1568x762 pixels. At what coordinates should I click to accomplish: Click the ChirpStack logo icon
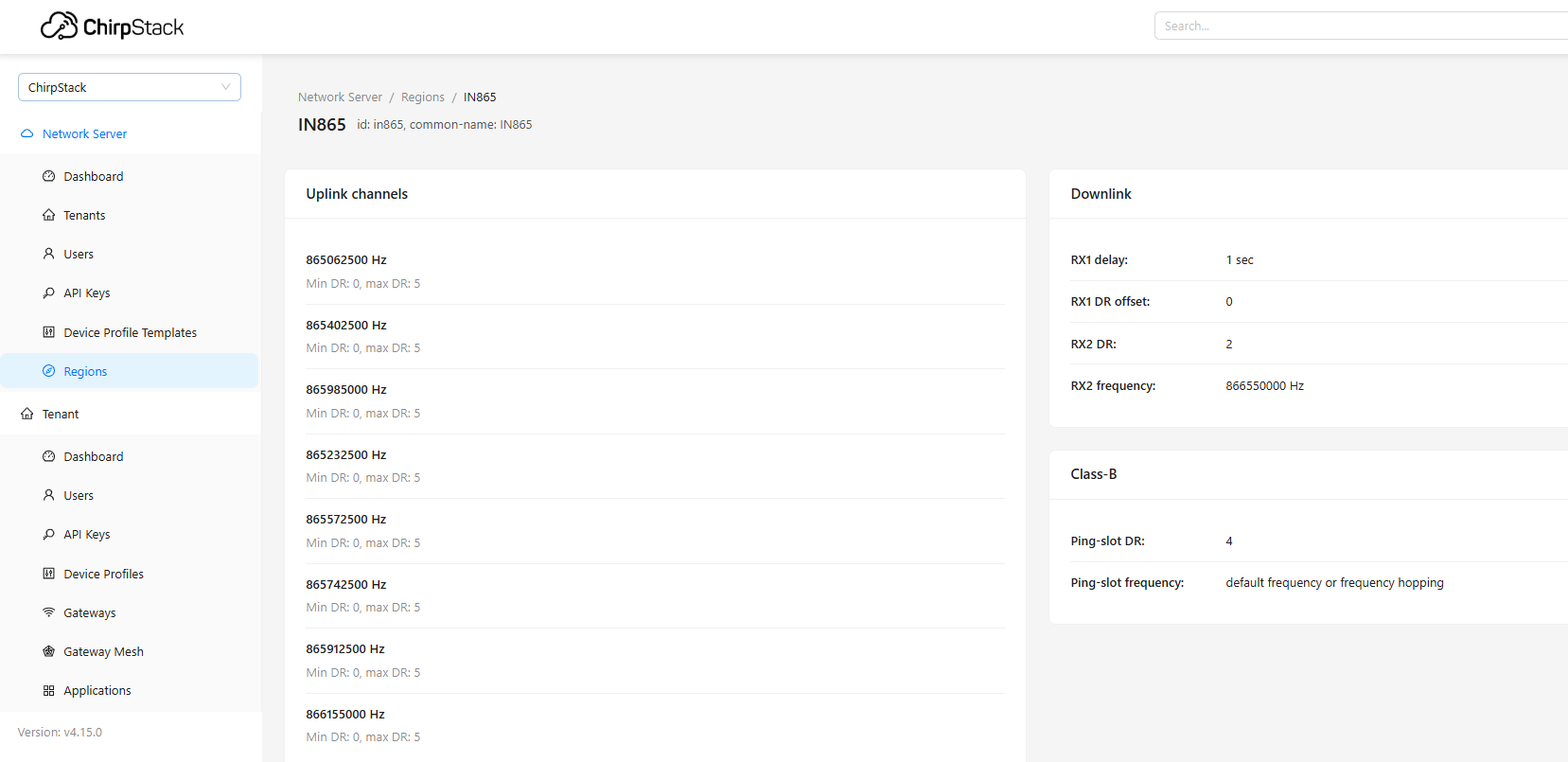[x=59, y=26]
